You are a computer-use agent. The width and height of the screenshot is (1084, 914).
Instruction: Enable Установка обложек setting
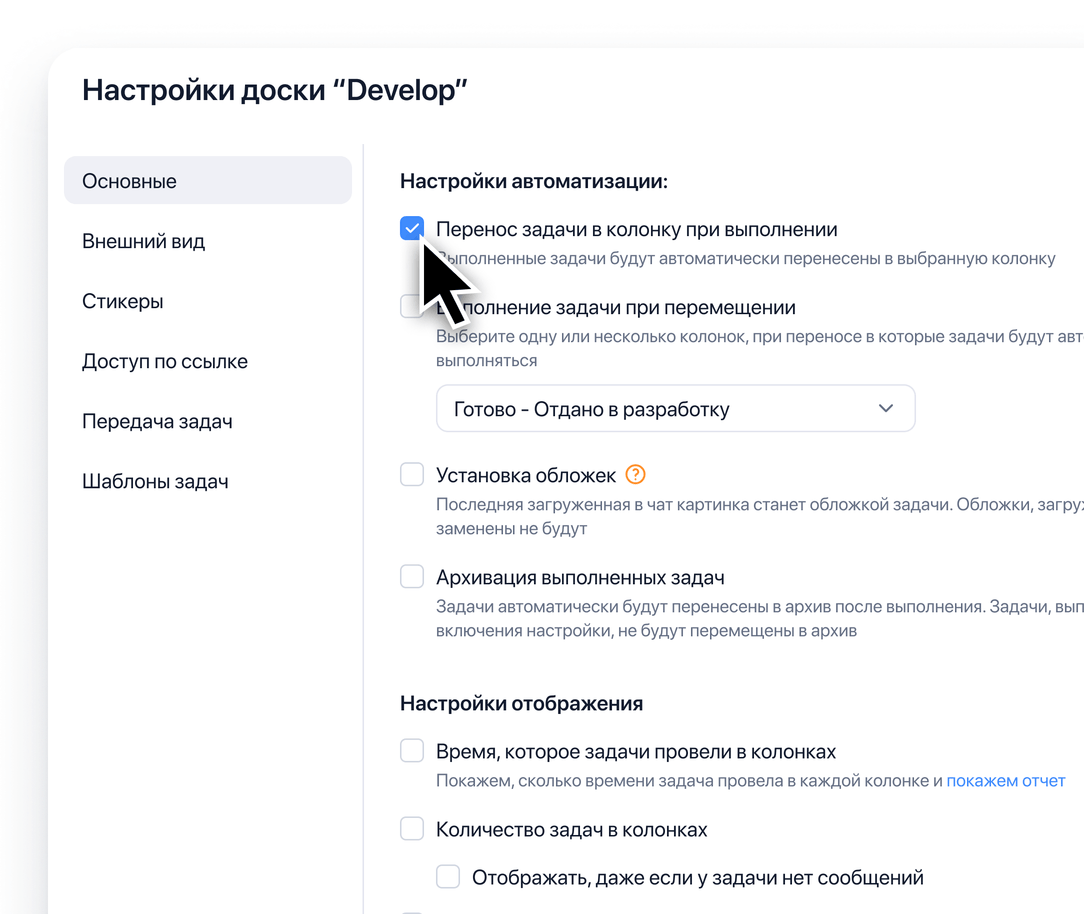click(412, 474)
